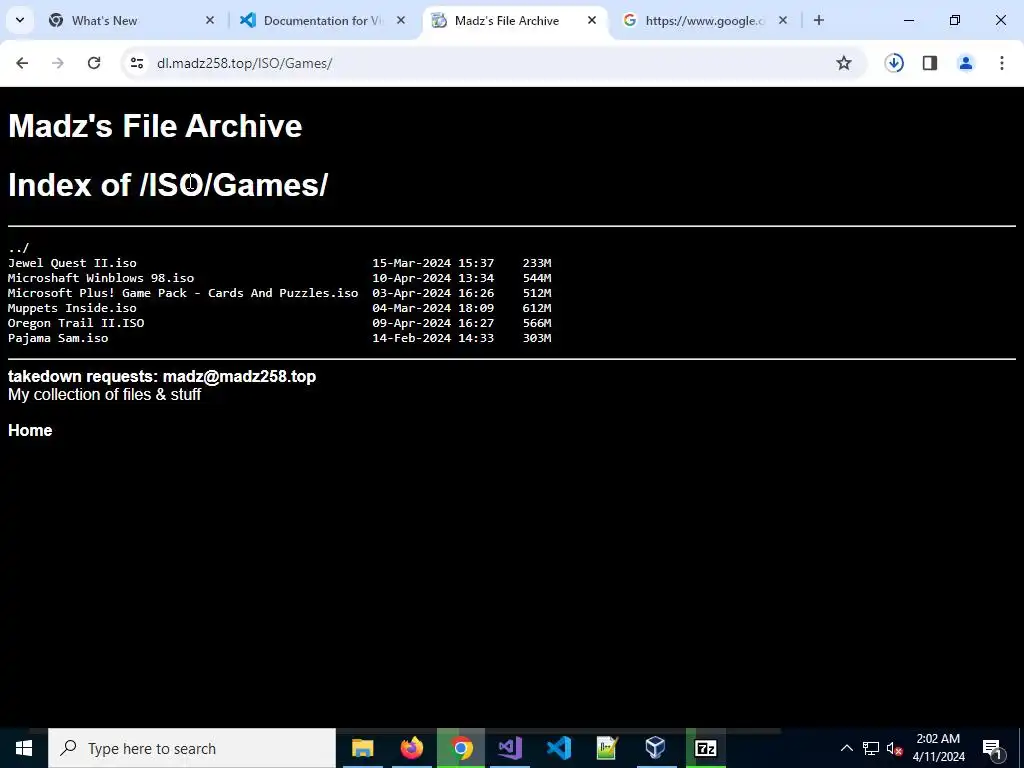Click the takedown requests email text
This screenshot has height=768, width=1024.
click(x=162, y=377)
